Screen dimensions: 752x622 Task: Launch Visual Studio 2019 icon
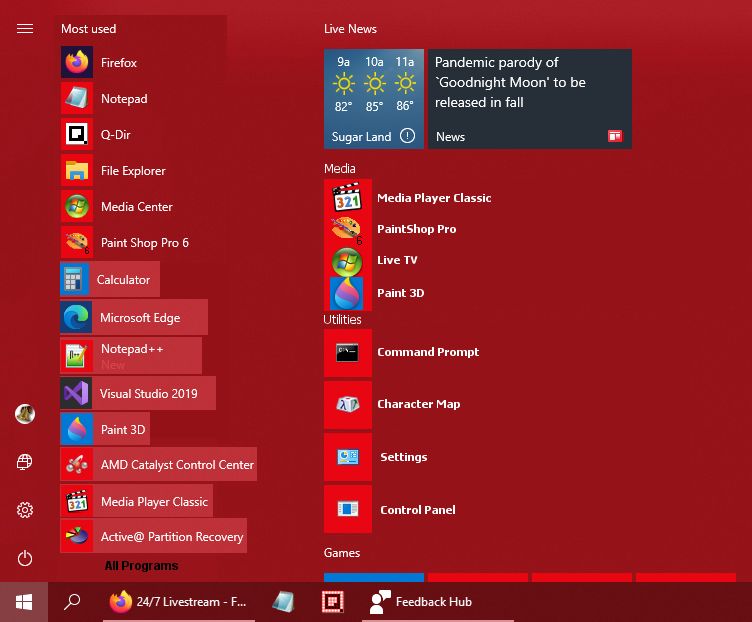76,393
